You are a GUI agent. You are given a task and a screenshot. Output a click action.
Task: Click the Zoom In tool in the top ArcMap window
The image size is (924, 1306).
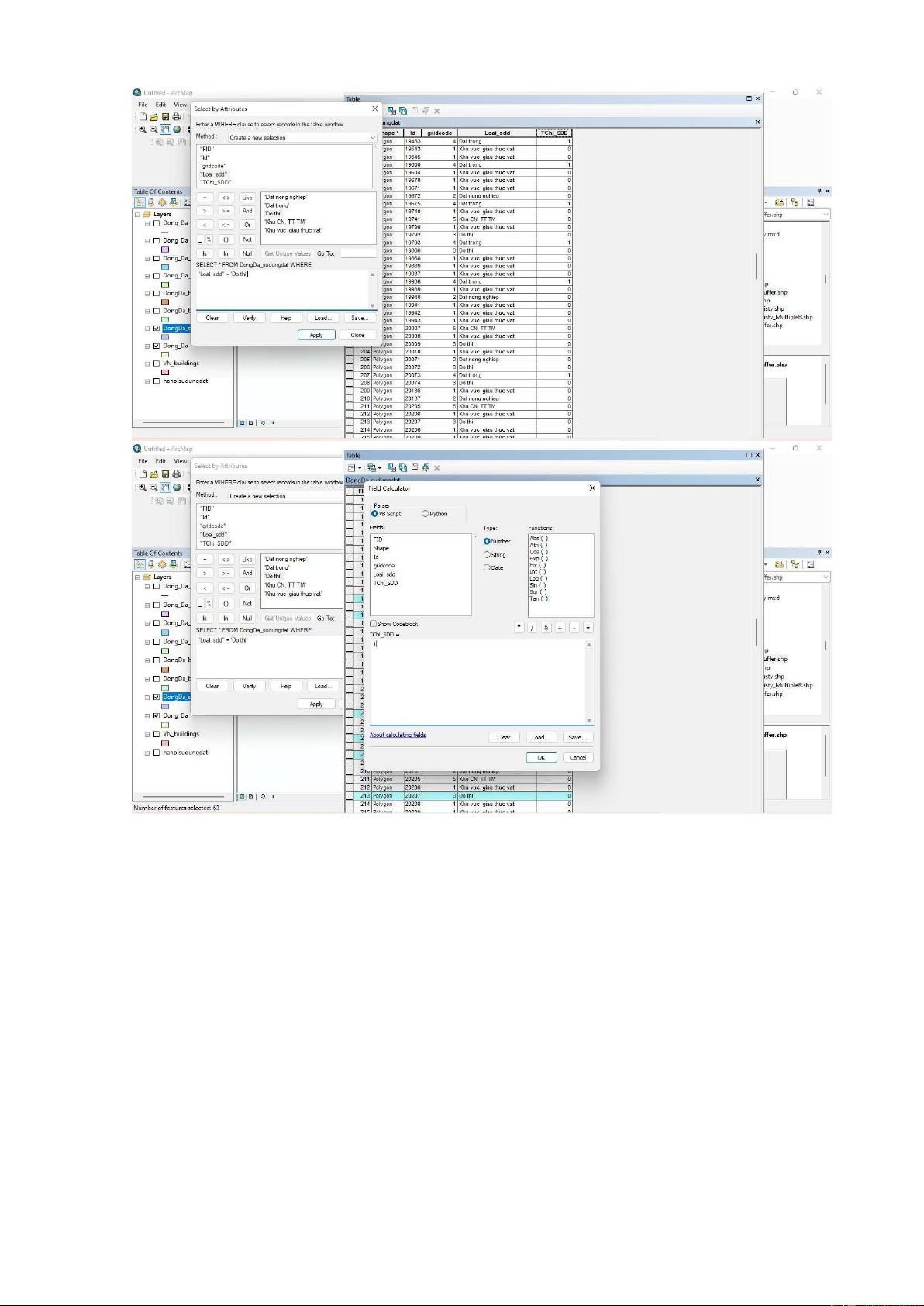(x=143, y=129)
